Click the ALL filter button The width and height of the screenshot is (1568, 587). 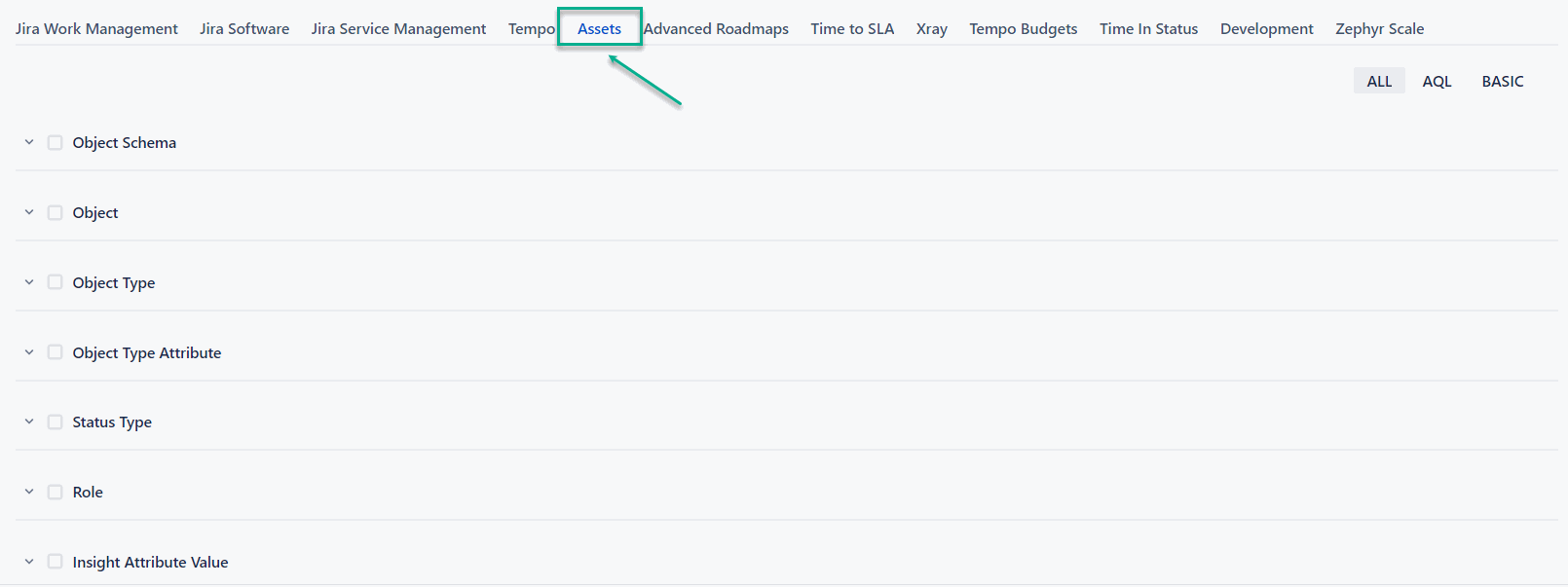[x=1379, y=81]
